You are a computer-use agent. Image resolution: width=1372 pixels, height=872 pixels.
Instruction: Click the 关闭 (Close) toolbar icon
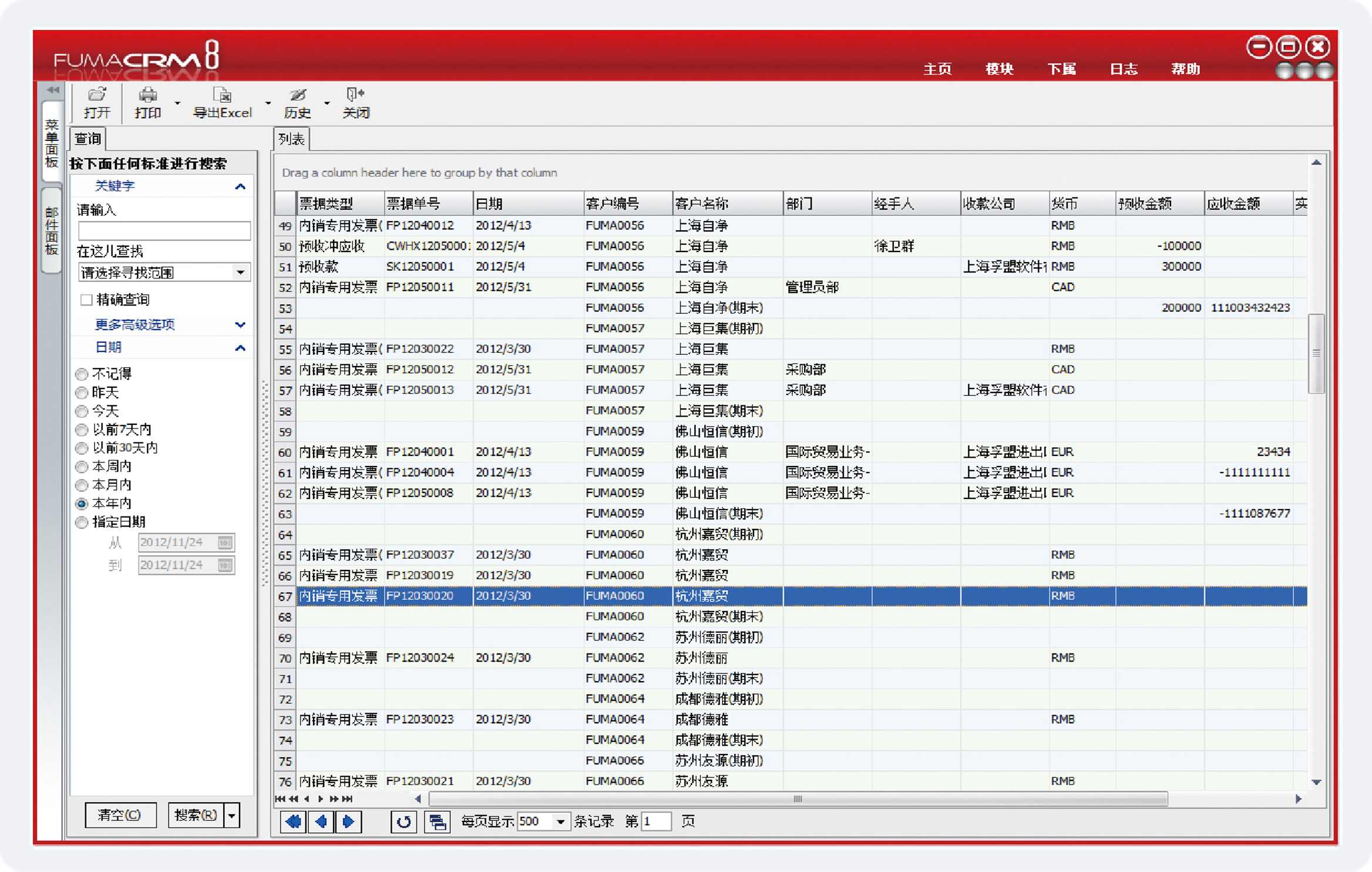pyautogui.click(x=355, y=95)
